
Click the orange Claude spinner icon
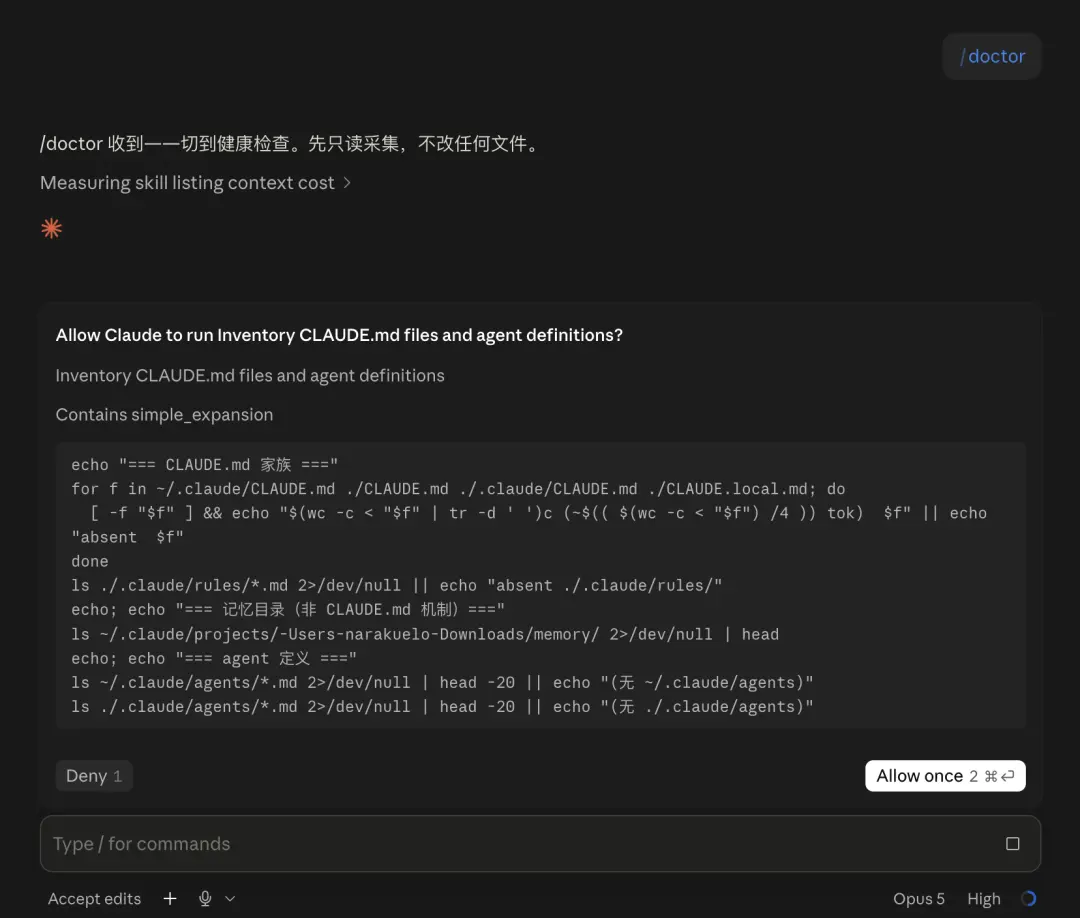(52, 228)
